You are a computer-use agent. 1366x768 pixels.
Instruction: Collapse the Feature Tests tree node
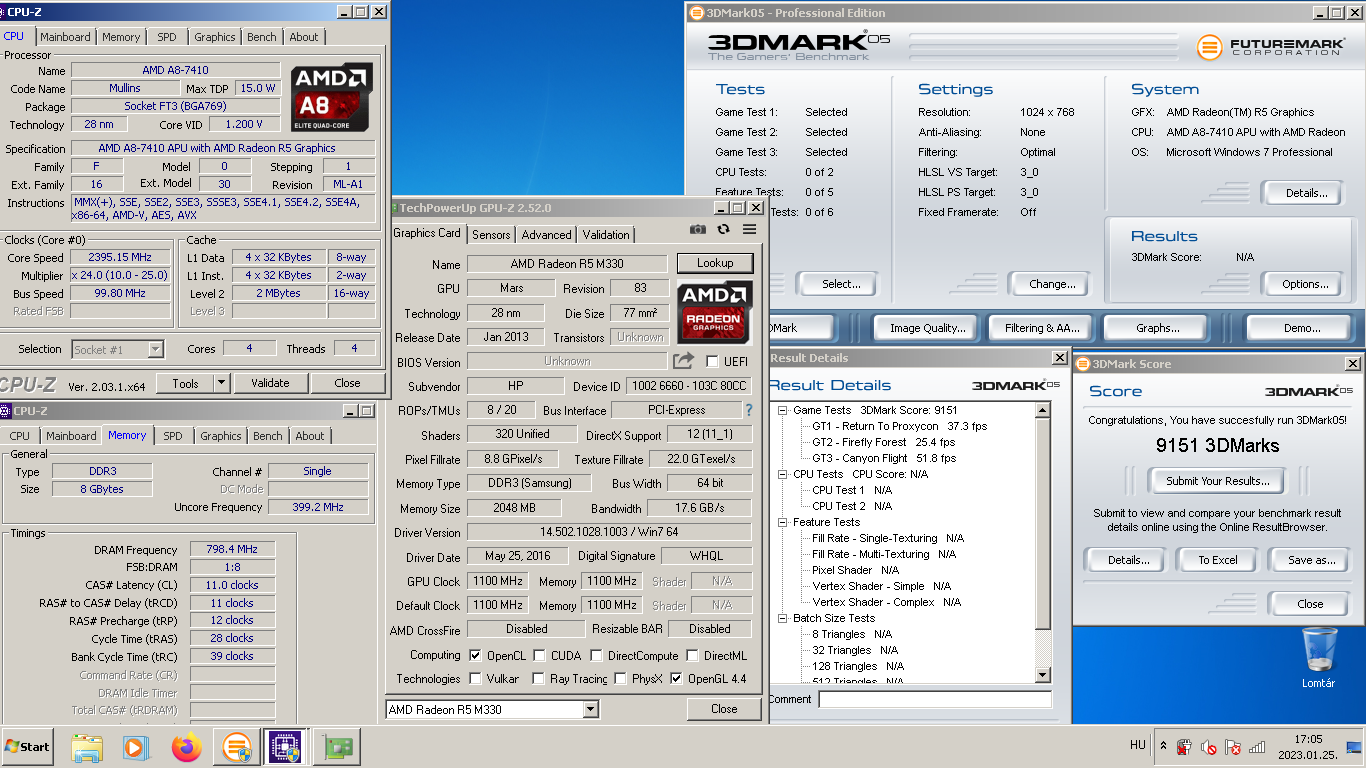[782, 522]
